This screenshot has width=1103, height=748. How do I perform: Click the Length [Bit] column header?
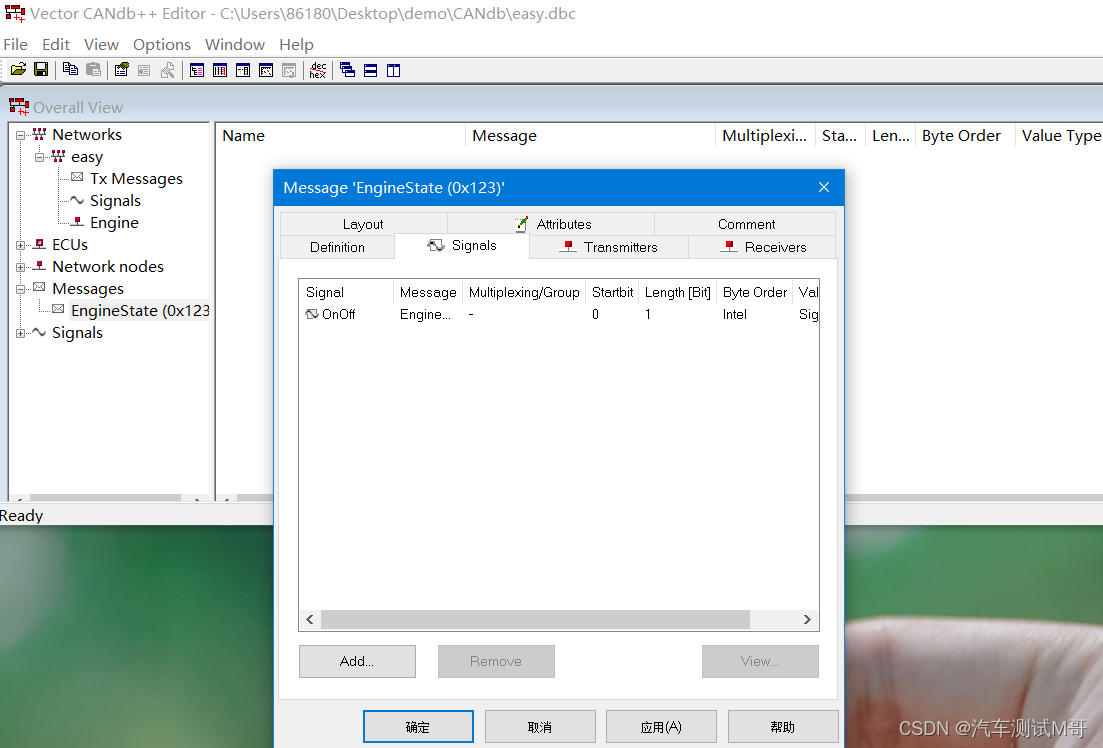[677, 292]
